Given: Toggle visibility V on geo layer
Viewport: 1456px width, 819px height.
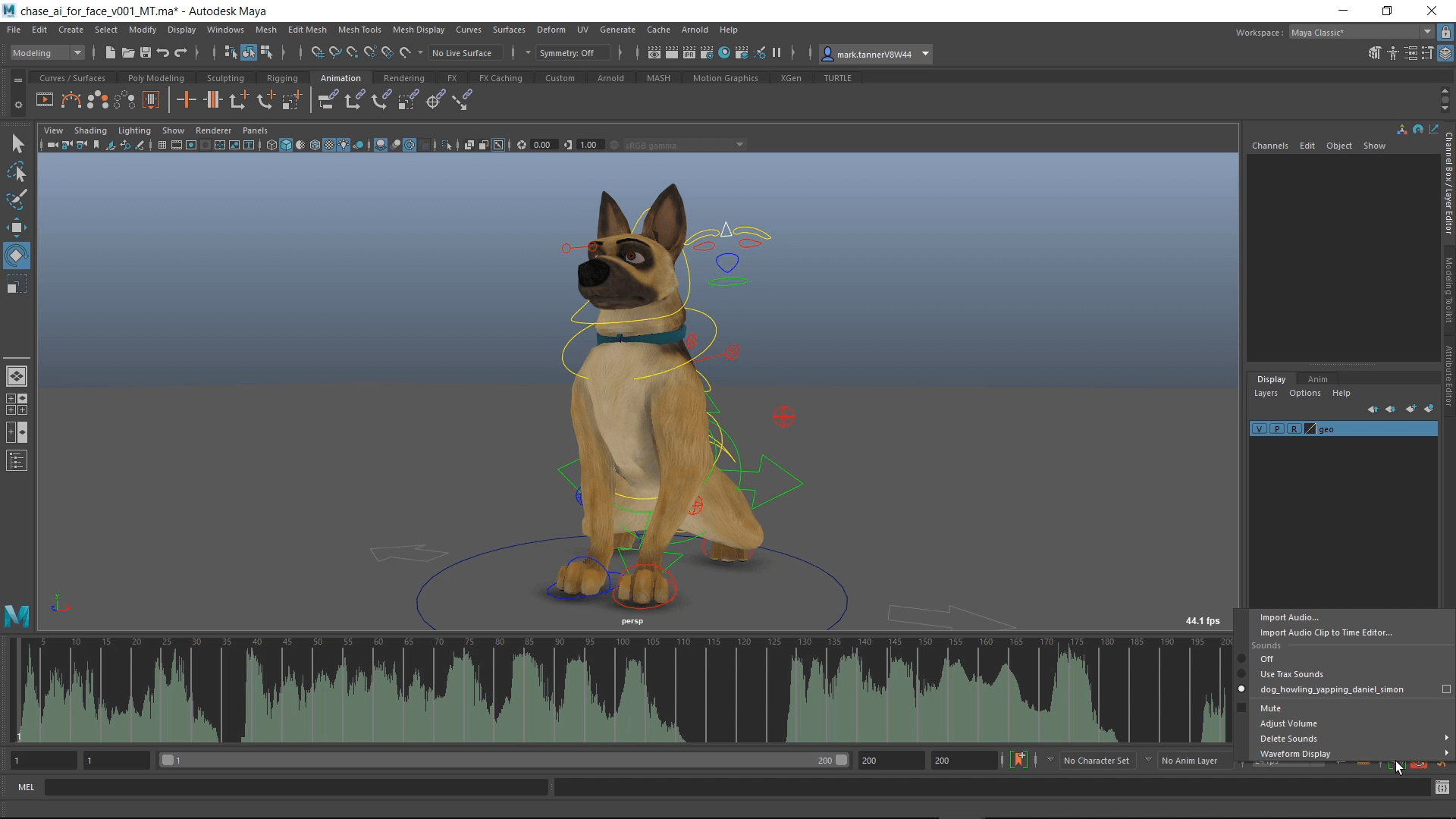Looking at the screenshot, I should (1260, 429).
